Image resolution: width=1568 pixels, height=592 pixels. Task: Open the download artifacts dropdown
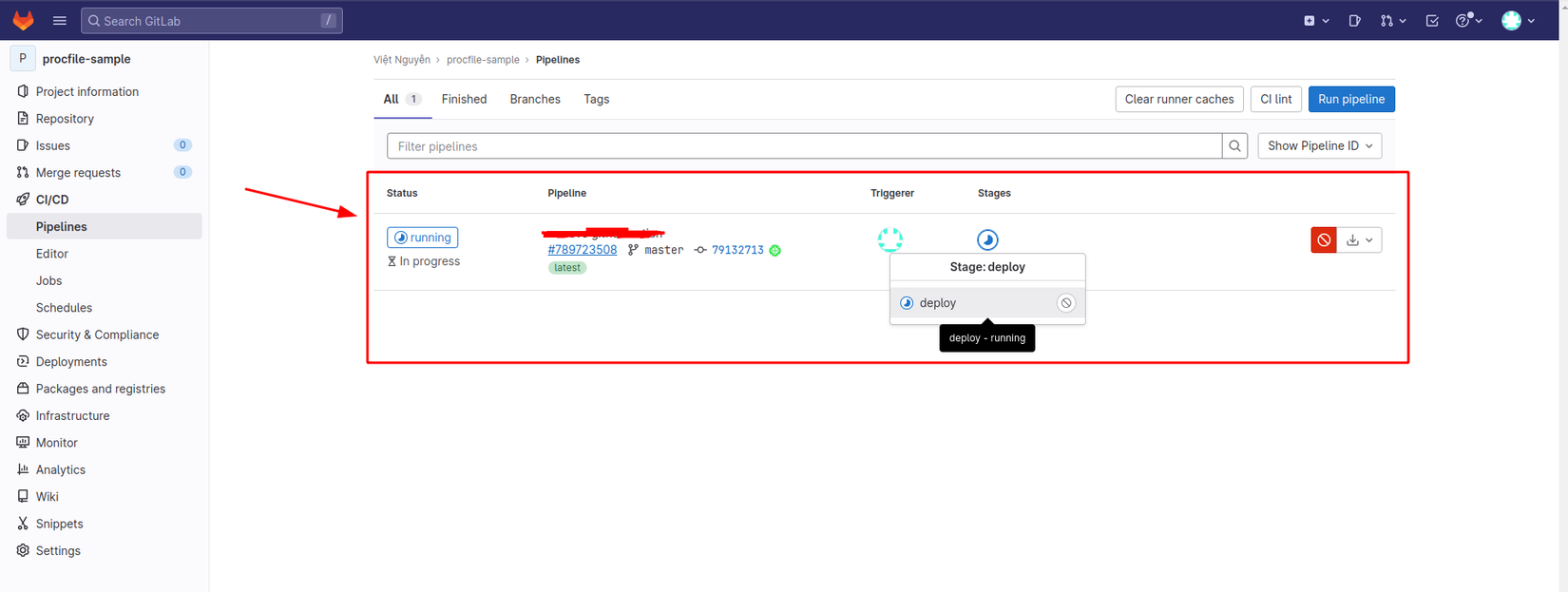(x=1360, y=240)
